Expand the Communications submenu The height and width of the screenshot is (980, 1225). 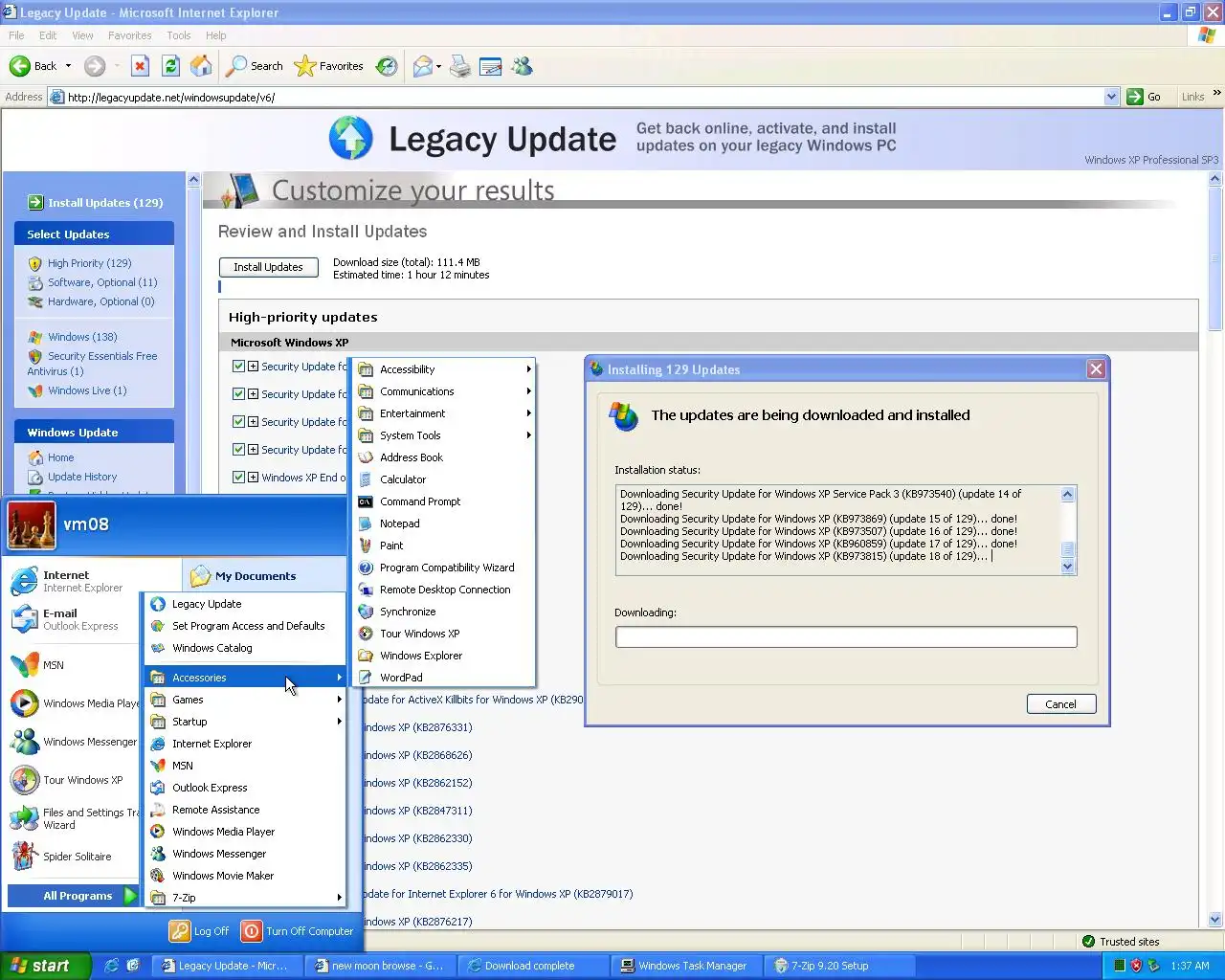click(443, 391)
